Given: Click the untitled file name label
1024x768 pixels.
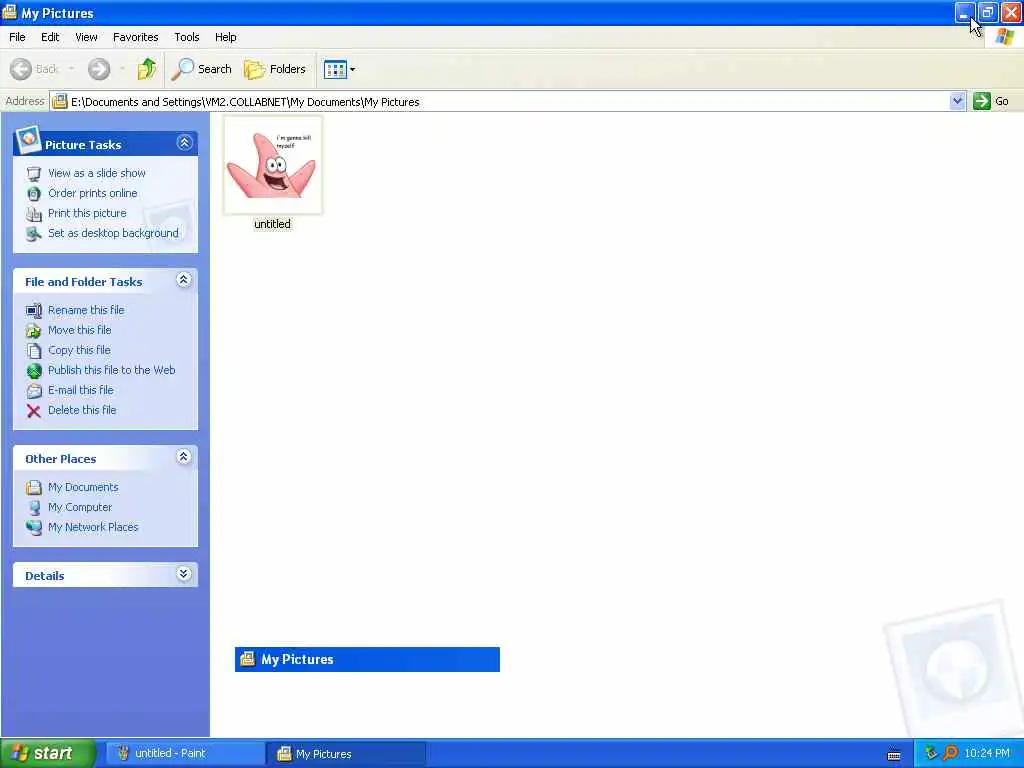Looking at the screenshot, I should click(x=272, y=224).
